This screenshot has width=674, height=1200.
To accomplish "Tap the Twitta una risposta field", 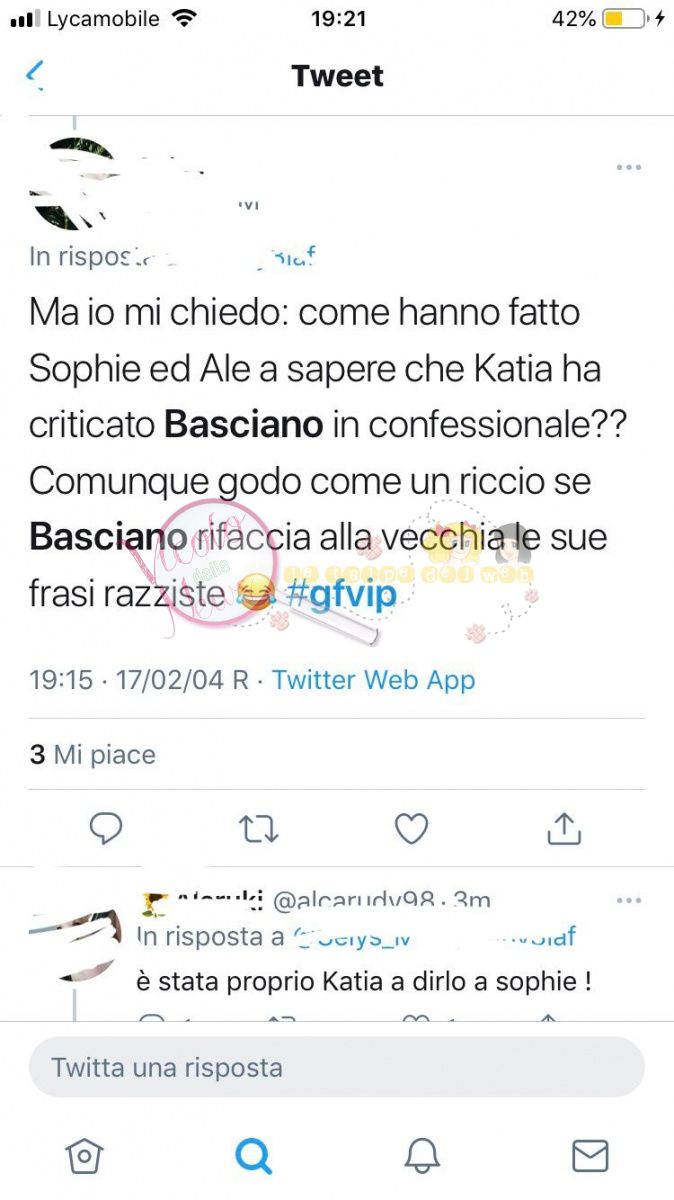I will [337, 1067].
